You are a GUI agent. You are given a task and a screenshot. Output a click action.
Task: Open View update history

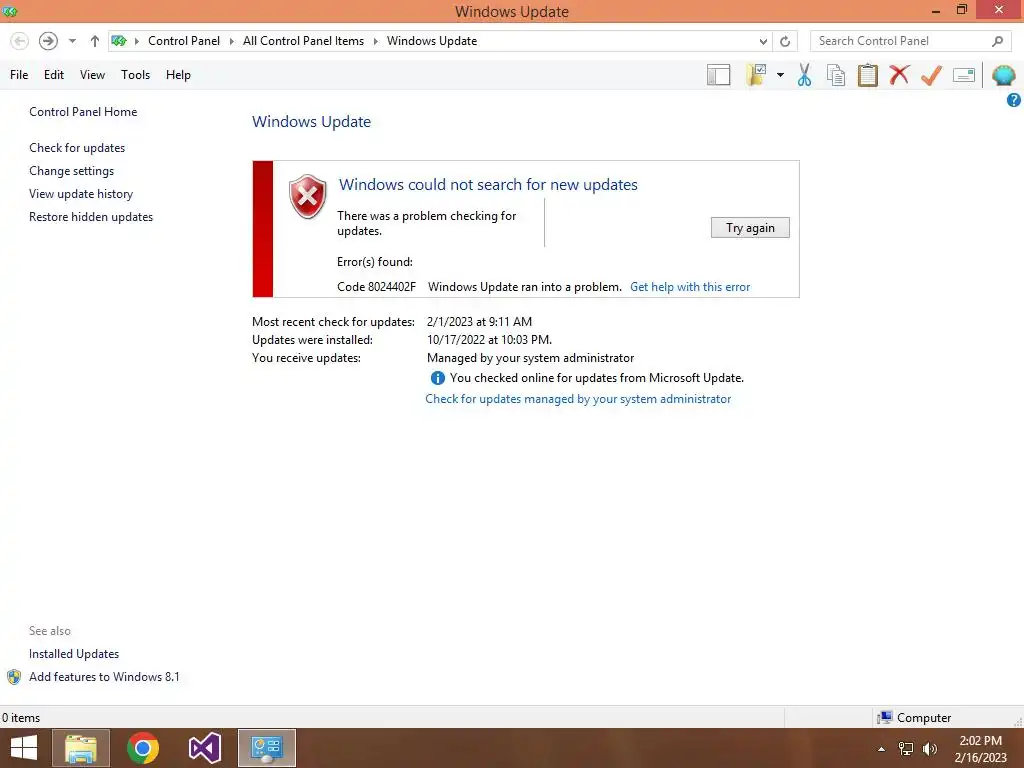pyautogui.click(x=81, y=194)
